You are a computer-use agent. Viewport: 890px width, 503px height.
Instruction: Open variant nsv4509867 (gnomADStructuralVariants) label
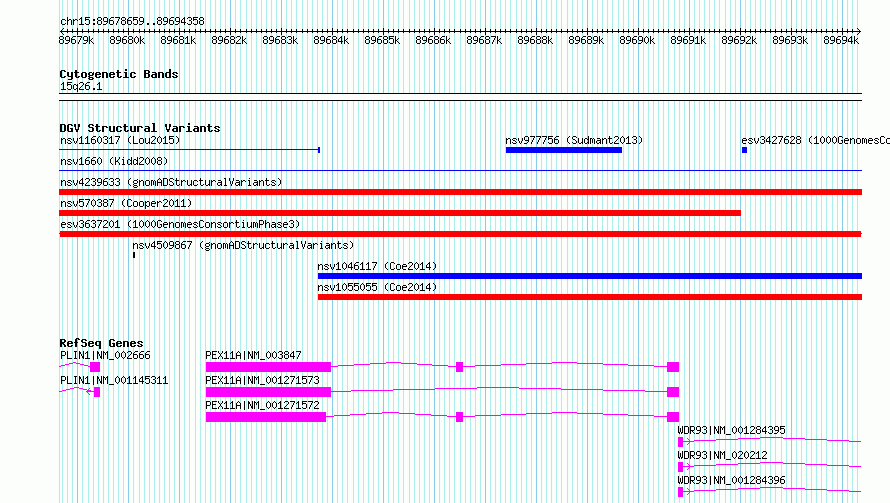point(243,245)
